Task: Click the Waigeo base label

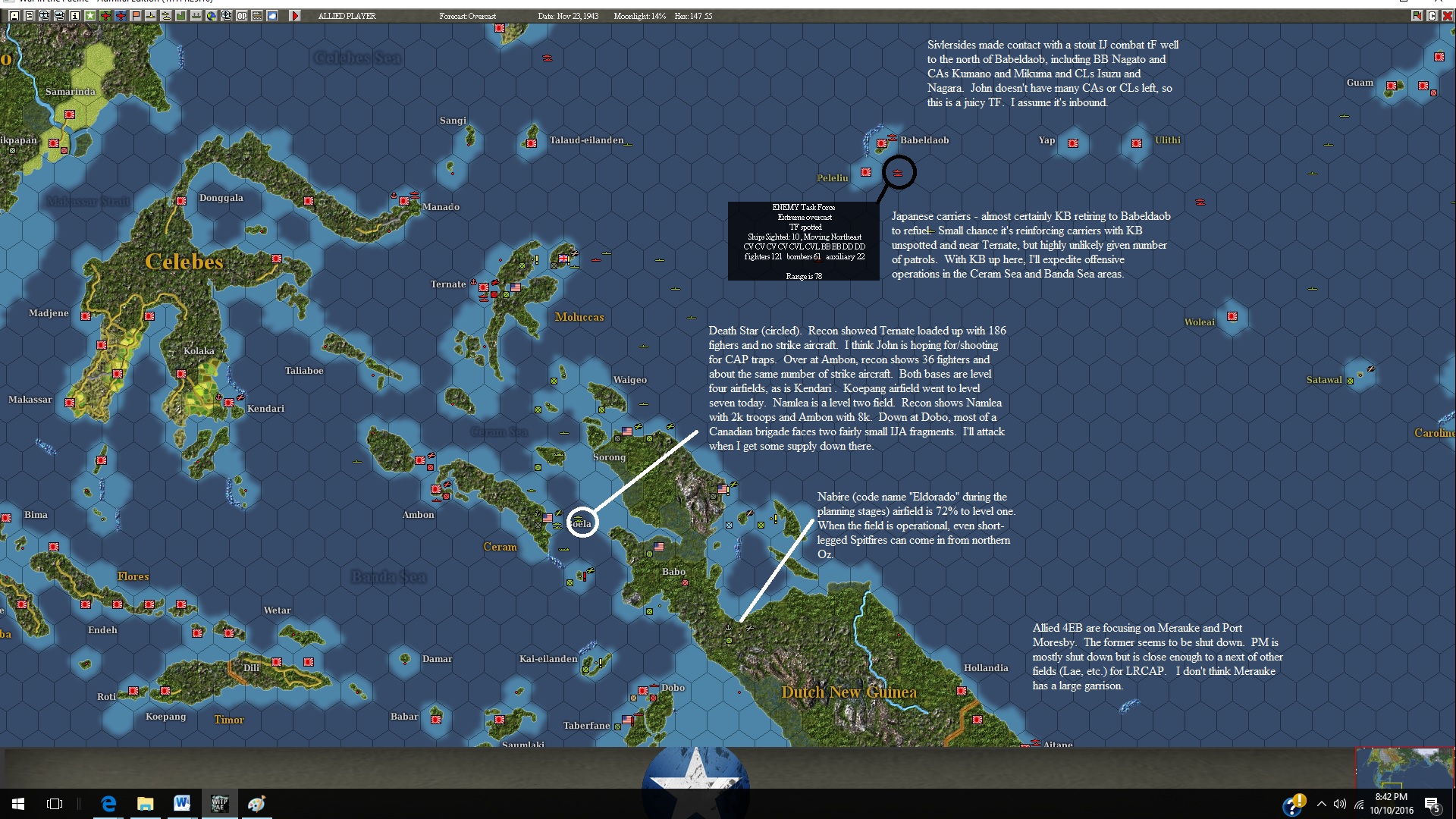Action: point(630,380)
